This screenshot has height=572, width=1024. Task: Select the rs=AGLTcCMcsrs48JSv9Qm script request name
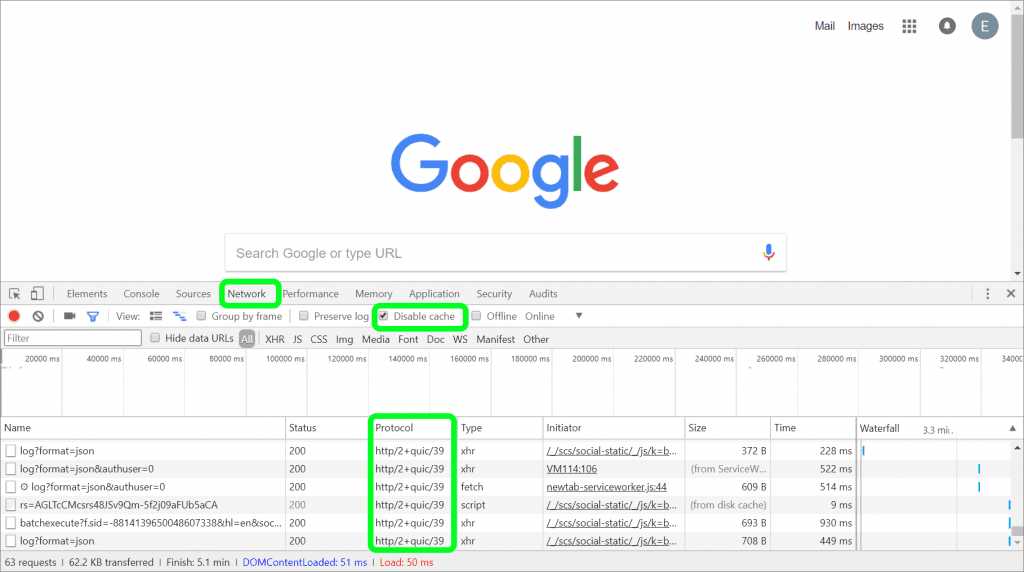tap(118, 505)
